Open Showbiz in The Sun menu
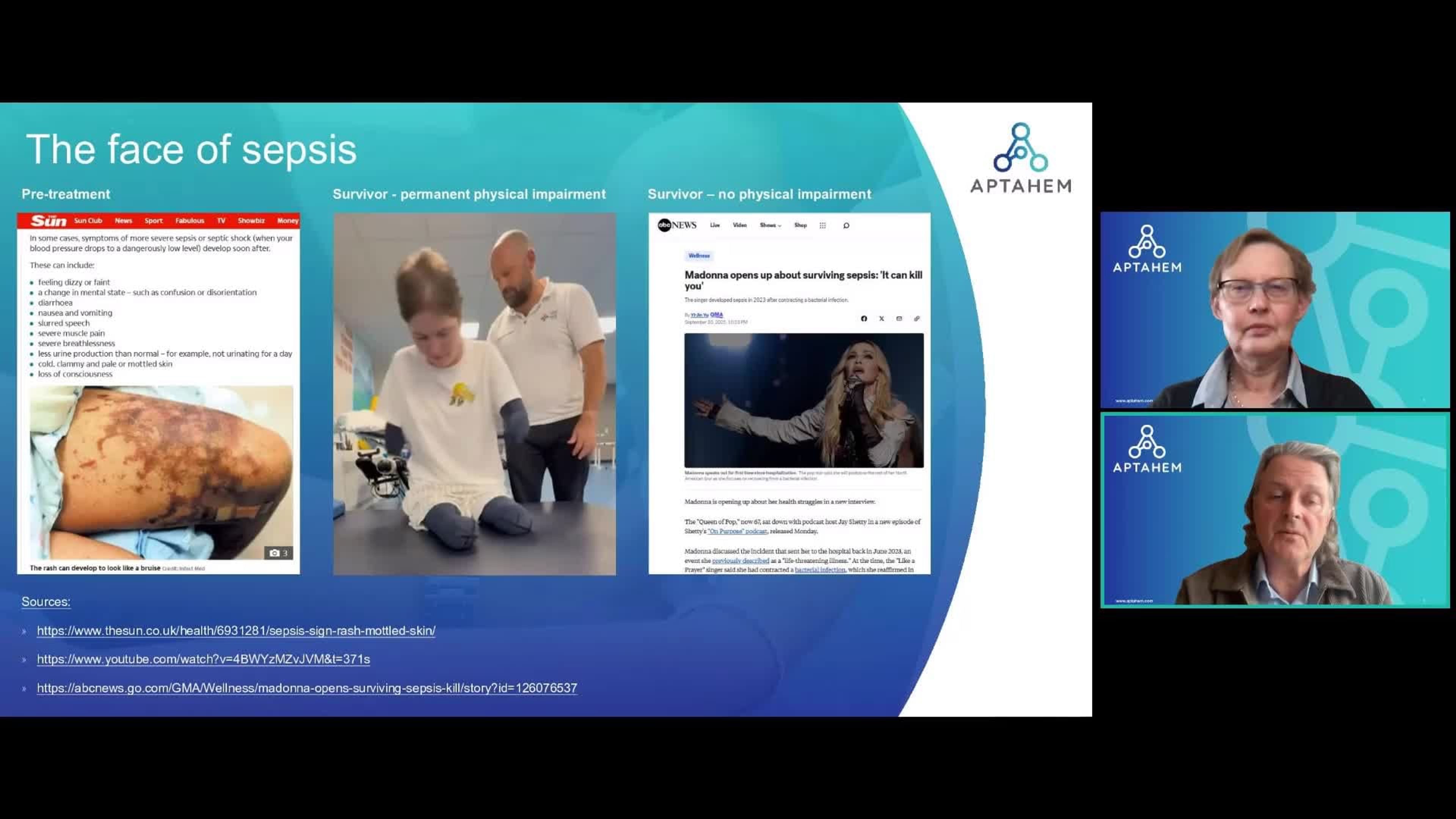 point(251,221)
